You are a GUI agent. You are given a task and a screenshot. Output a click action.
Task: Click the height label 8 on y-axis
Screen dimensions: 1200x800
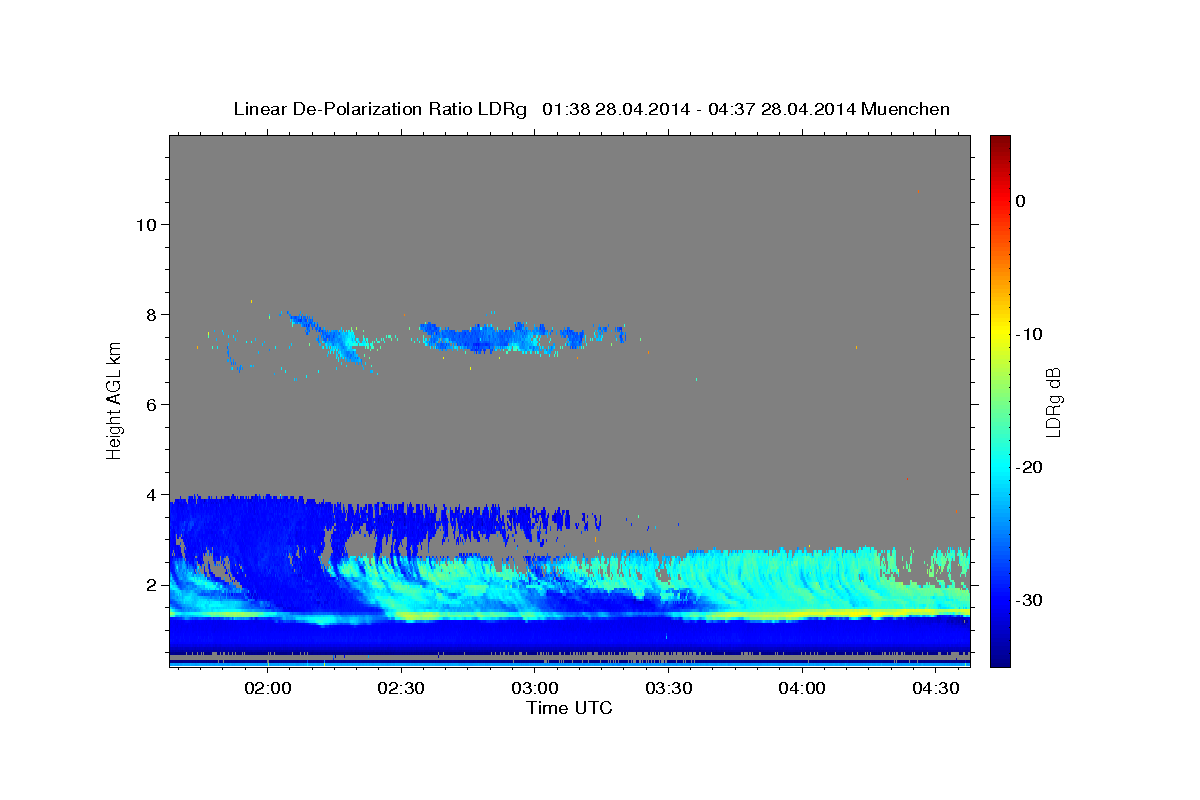(x=151, y=314)
